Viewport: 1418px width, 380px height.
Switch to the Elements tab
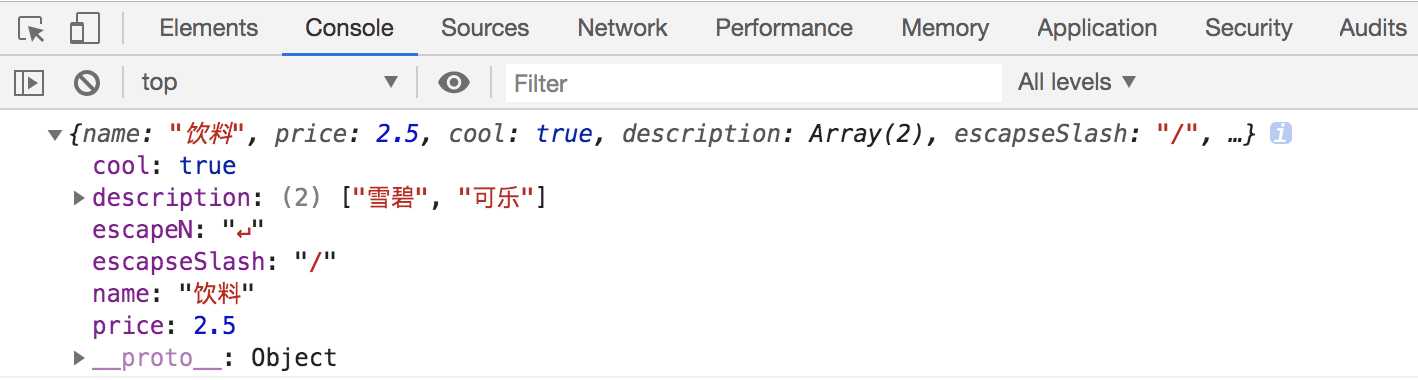208,28
